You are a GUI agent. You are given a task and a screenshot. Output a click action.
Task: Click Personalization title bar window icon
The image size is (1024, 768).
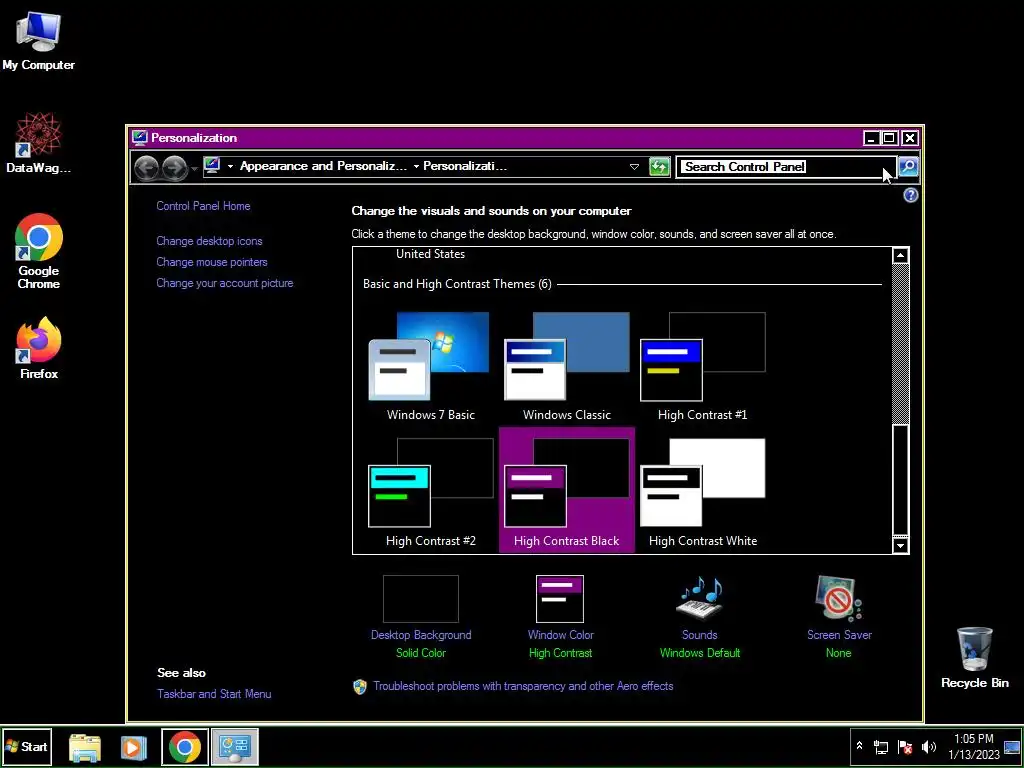click(x=139, y=138)
